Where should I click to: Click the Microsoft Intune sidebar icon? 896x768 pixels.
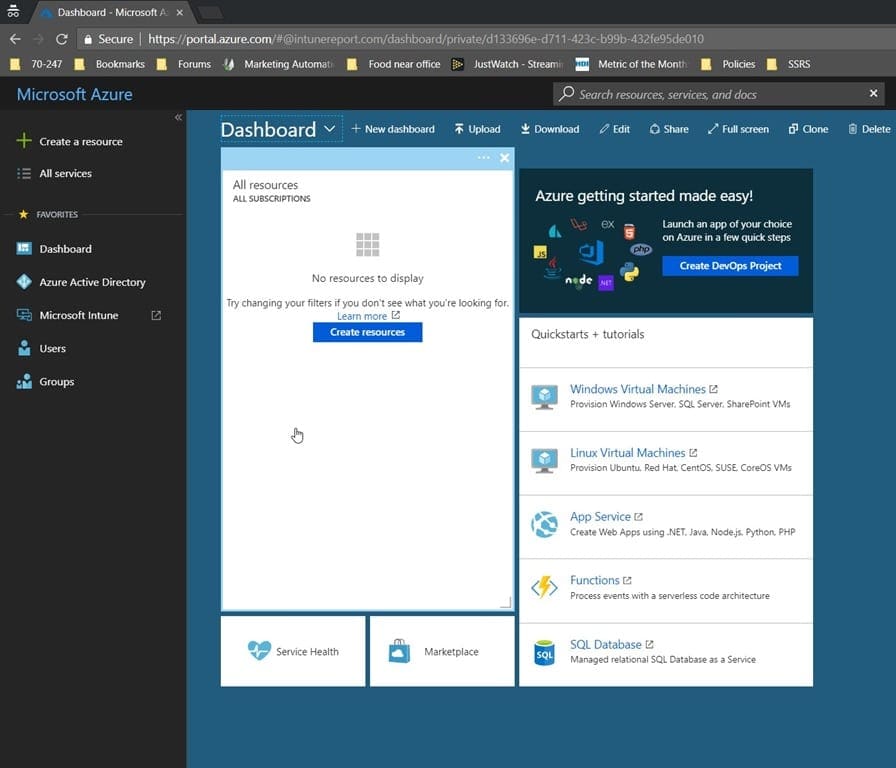24,315
